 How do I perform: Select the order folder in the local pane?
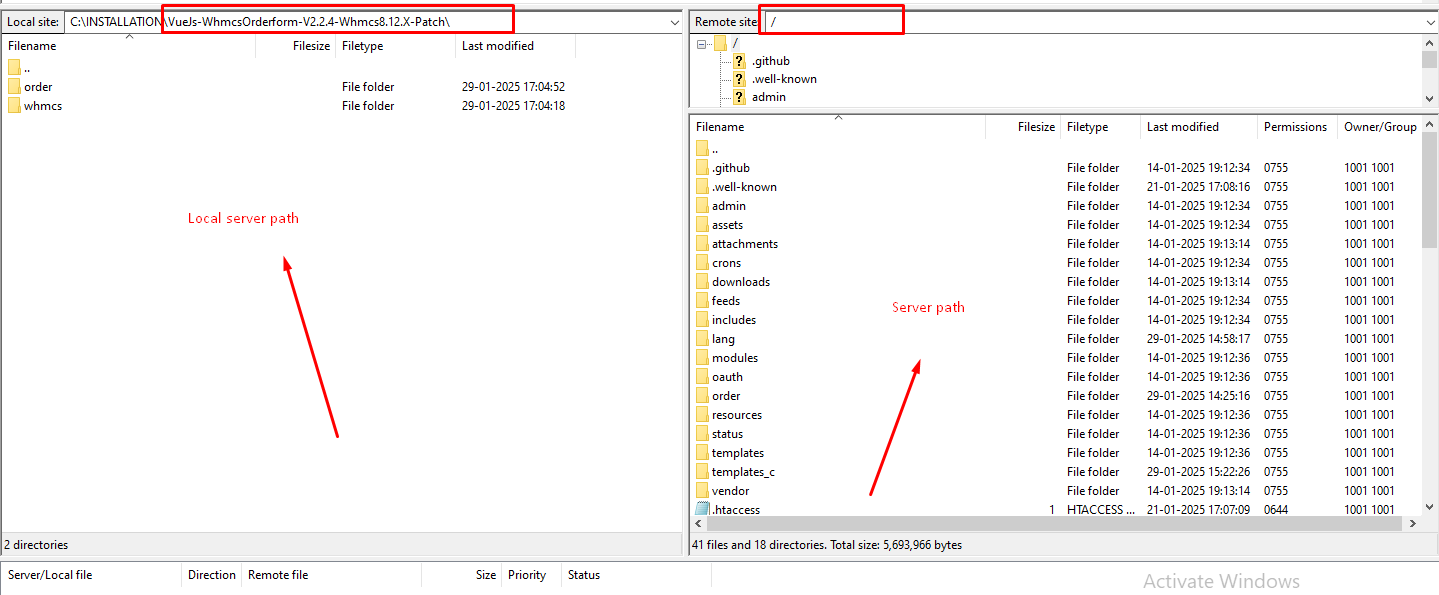click(38, 87)
